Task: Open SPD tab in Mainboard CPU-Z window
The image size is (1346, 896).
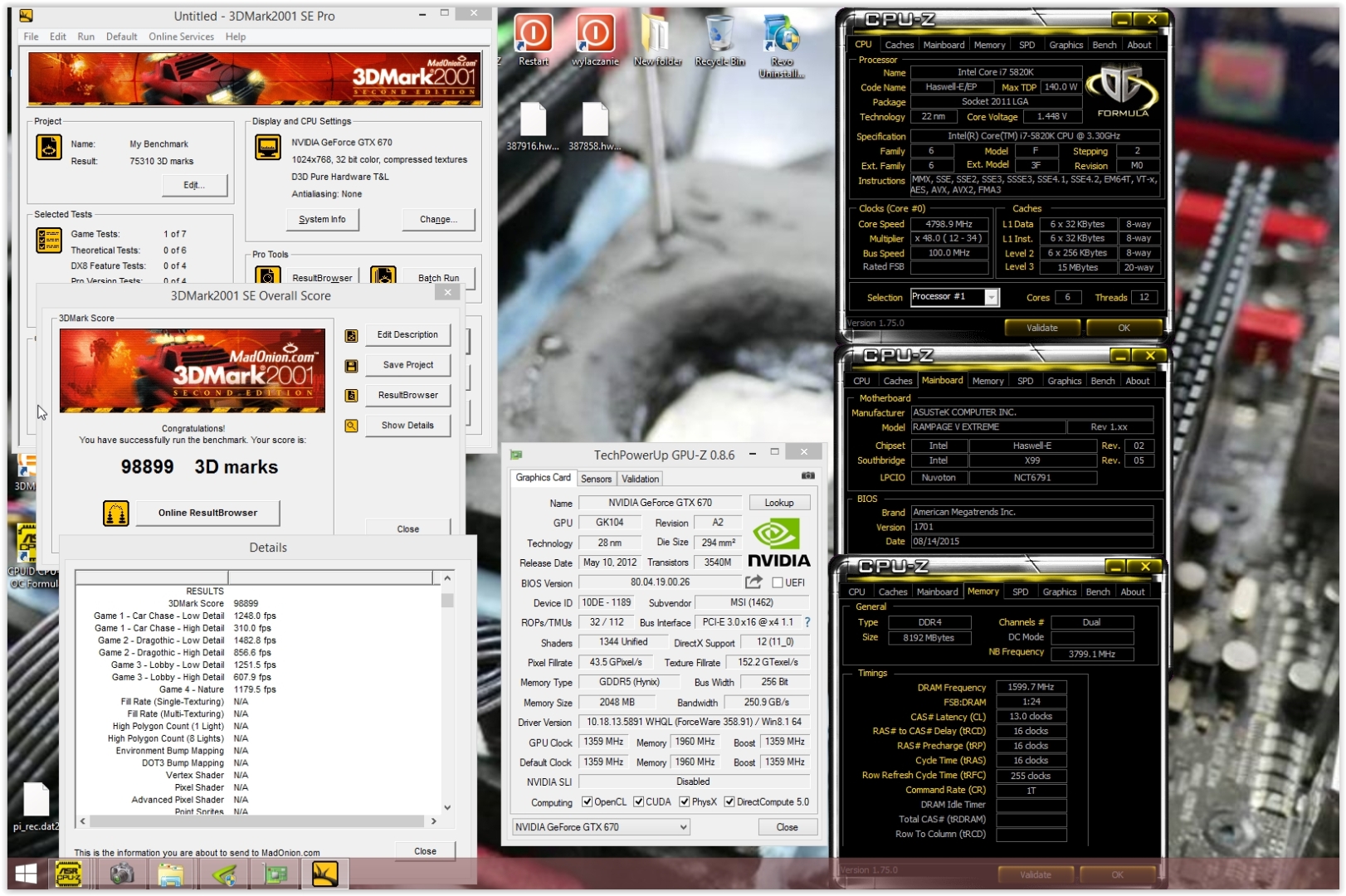Action: (x=1026, y=381)
